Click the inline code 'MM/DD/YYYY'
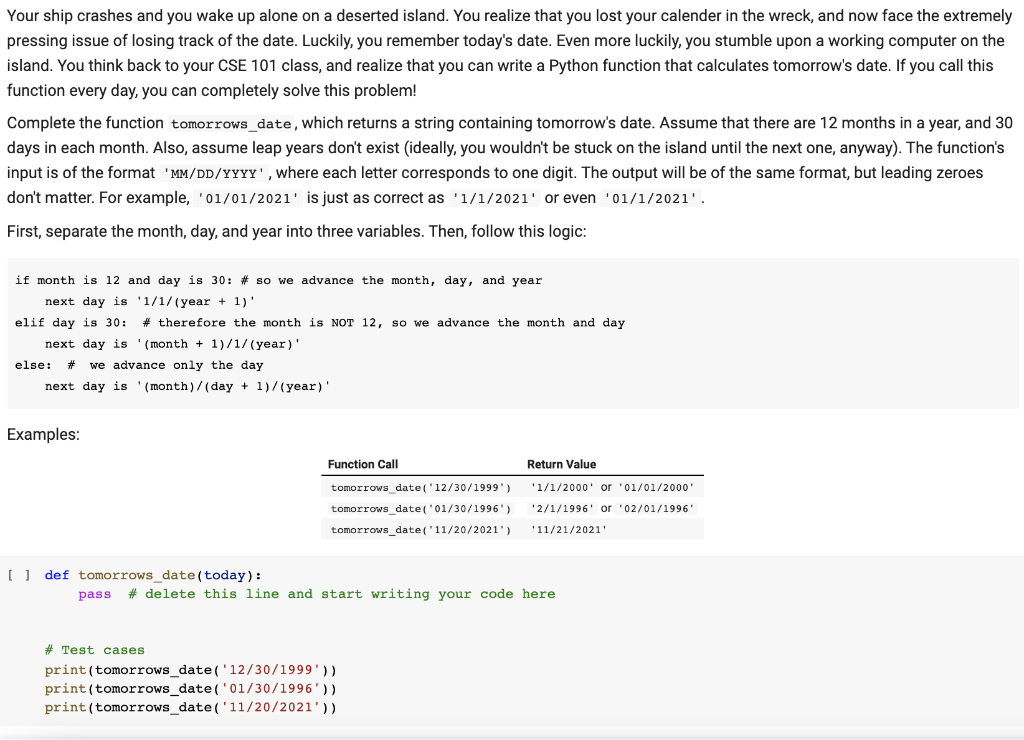Screen dimensions: 1024x740 (214, 174)
